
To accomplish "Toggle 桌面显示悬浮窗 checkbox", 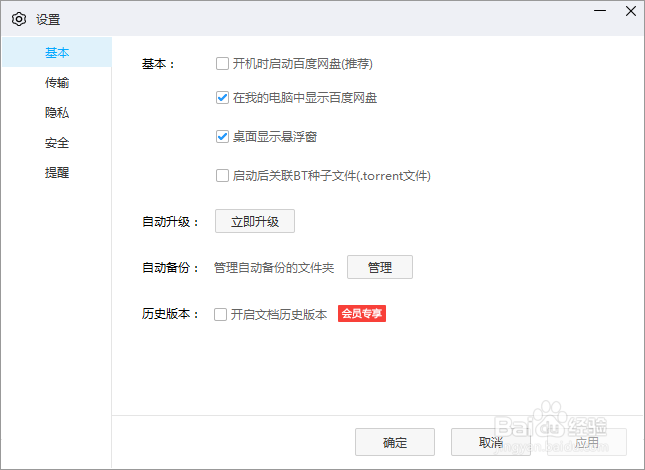I will click(222, 137).
